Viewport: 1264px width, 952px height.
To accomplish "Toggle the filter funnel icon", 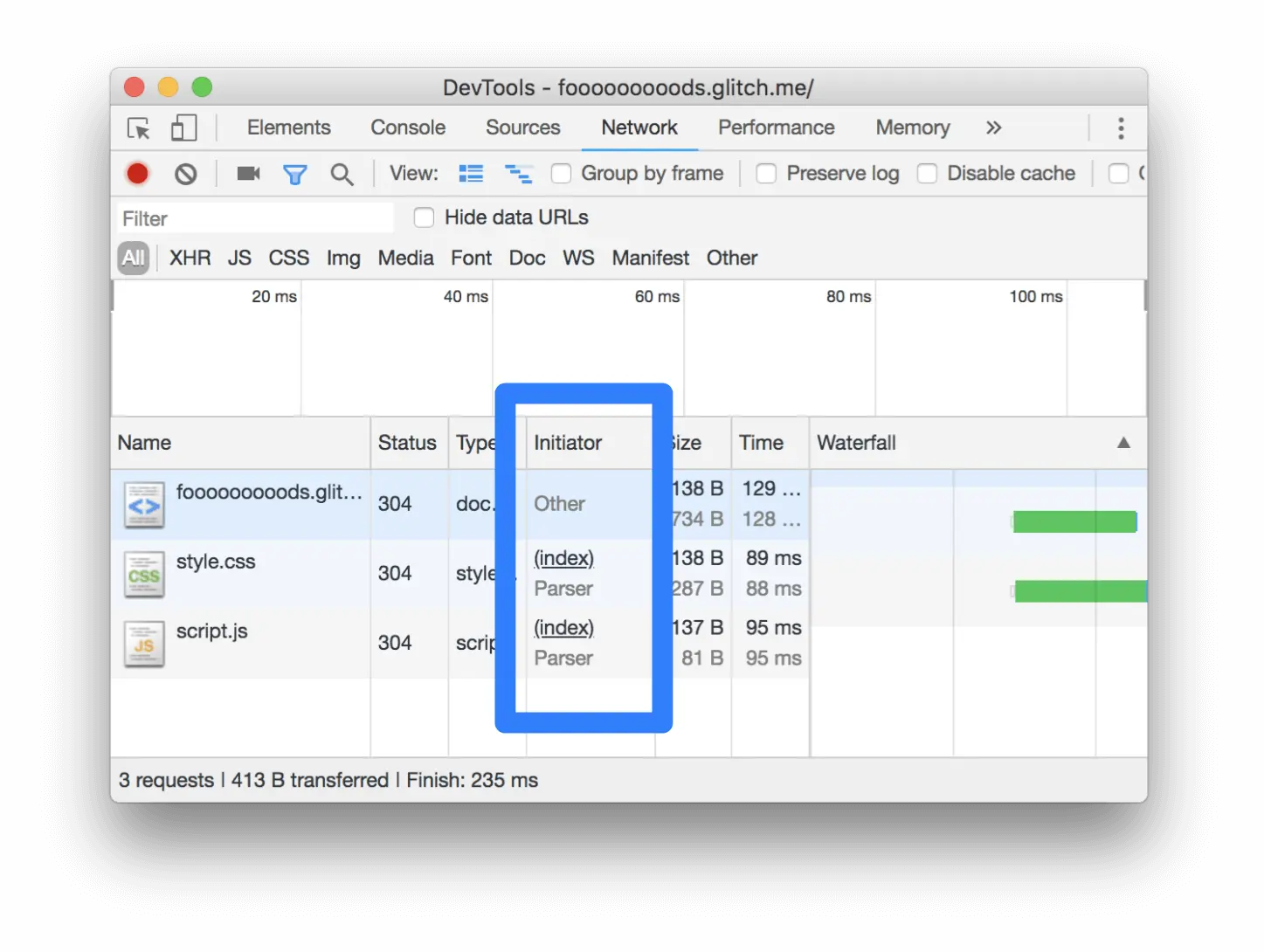I will click(x=295, y=175).
